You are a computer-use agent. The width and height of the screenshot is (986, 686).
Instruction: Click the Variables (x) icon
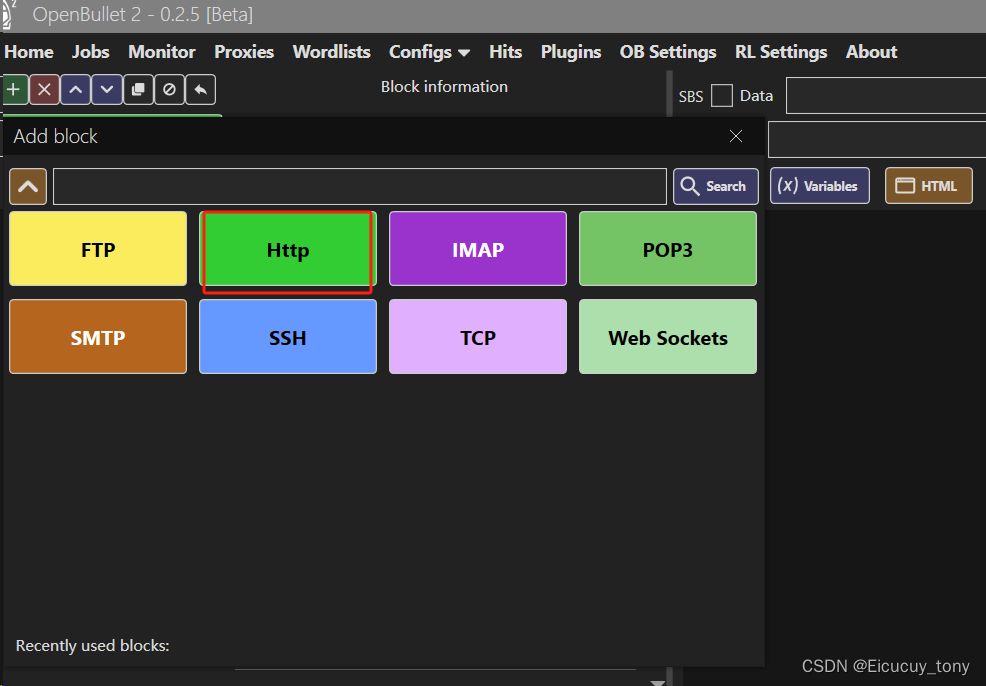787,185
